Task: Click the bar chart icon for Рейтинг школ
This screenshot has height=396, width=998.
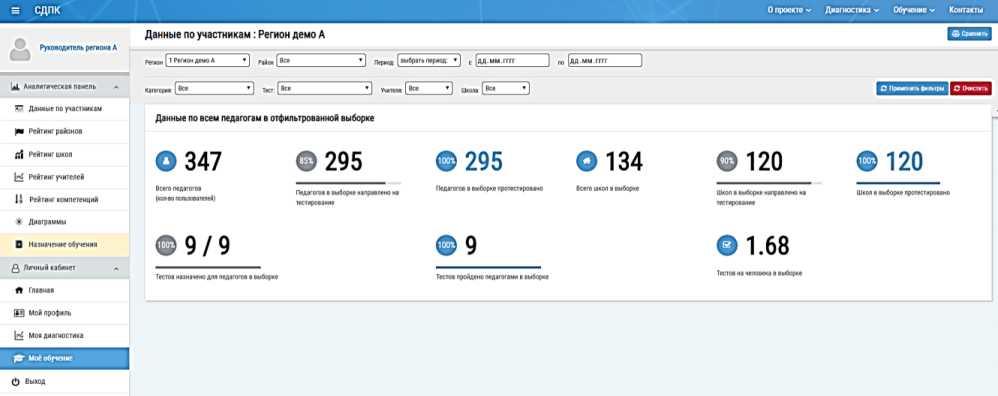Action: (18, 155)
